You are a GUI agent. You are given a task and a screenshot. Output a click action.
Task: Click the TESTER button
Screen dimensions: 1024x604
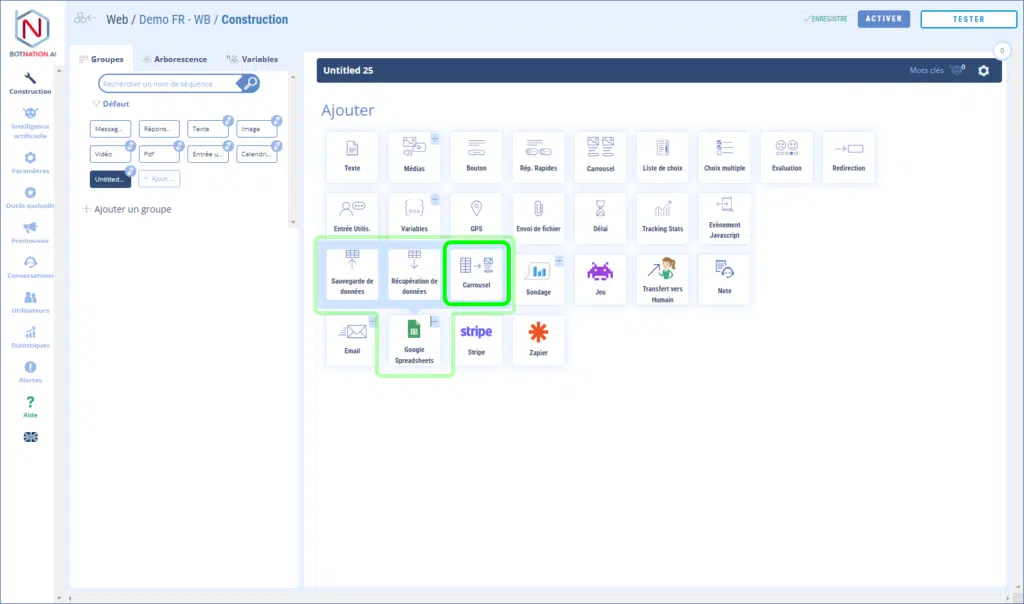(x=968, y=19)
